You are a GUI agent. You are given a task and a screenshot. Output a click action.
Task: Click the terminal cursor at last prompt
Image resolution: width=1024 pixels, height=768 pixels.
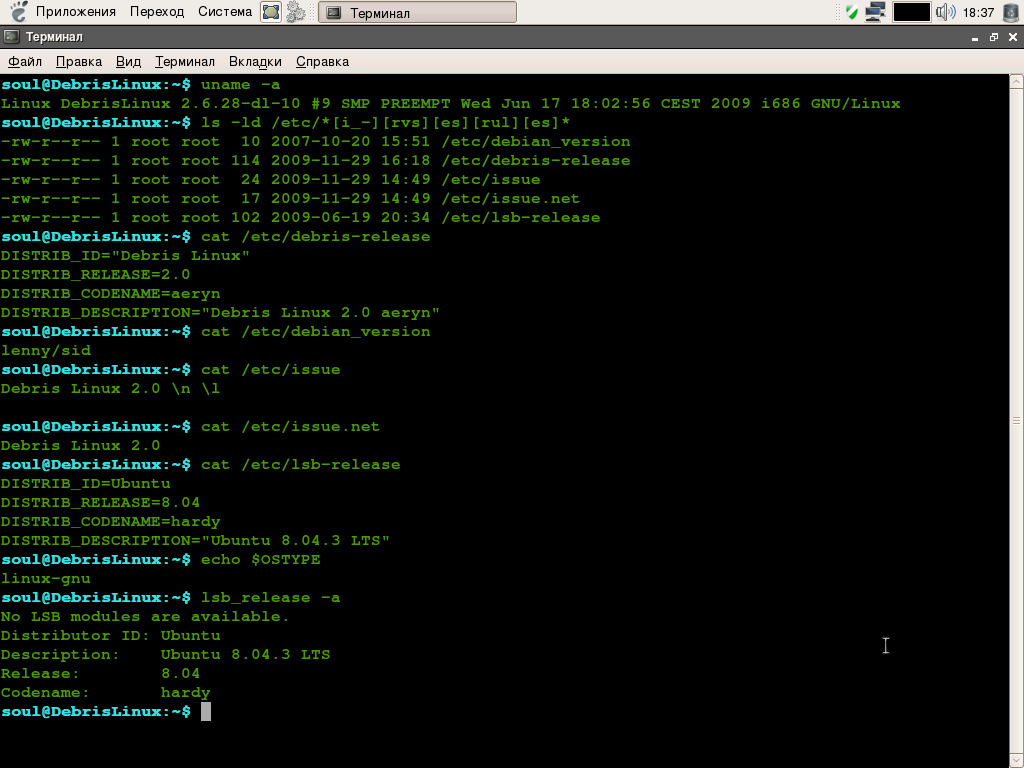tap(206, 711)
